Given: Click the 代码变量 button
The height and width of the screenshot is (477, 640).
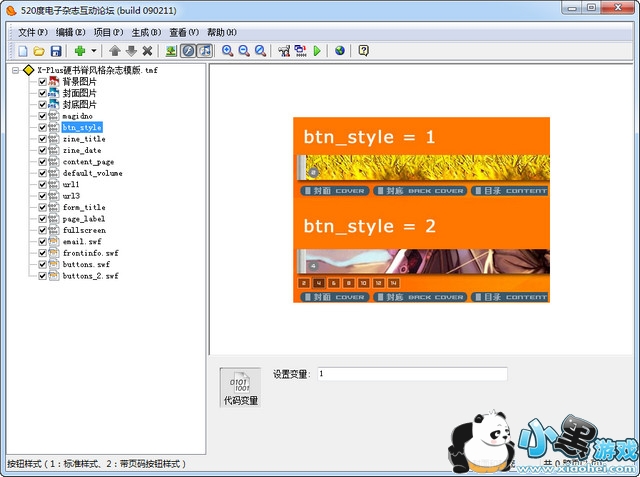Looking at the screenshot, I should coord(239,388).
